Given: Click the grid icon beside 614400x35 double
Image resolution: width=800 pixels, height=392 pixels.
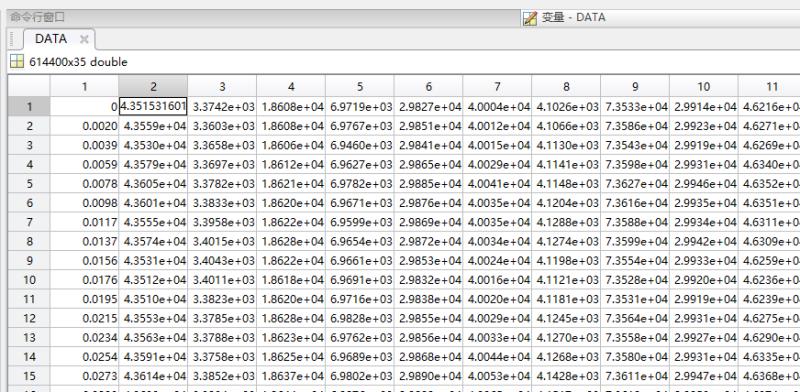Looking at the screenshot, I should [17, 62].
